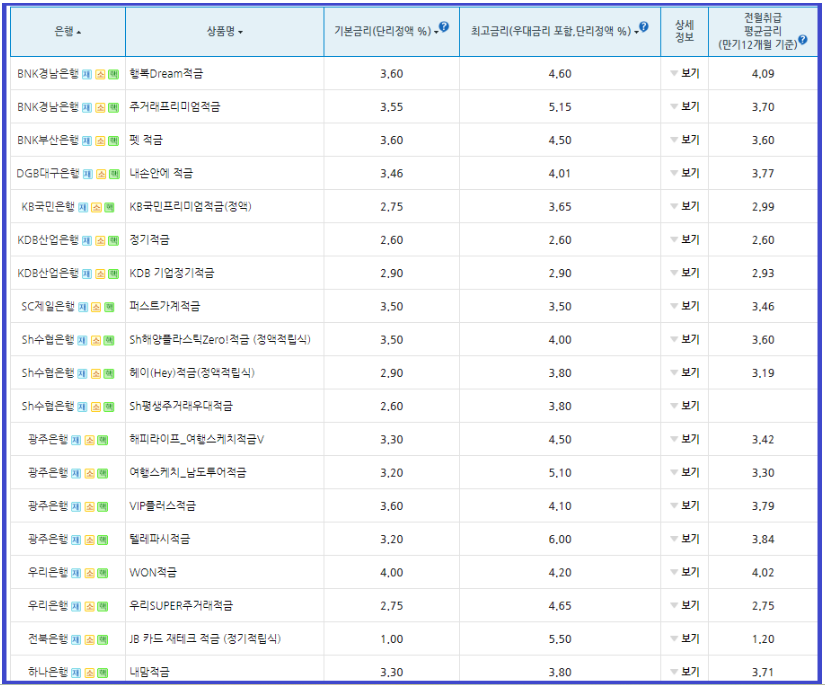Click product name 해피라이프_여행스케치적금V
The image size is (825, 685).
(197, 439)
